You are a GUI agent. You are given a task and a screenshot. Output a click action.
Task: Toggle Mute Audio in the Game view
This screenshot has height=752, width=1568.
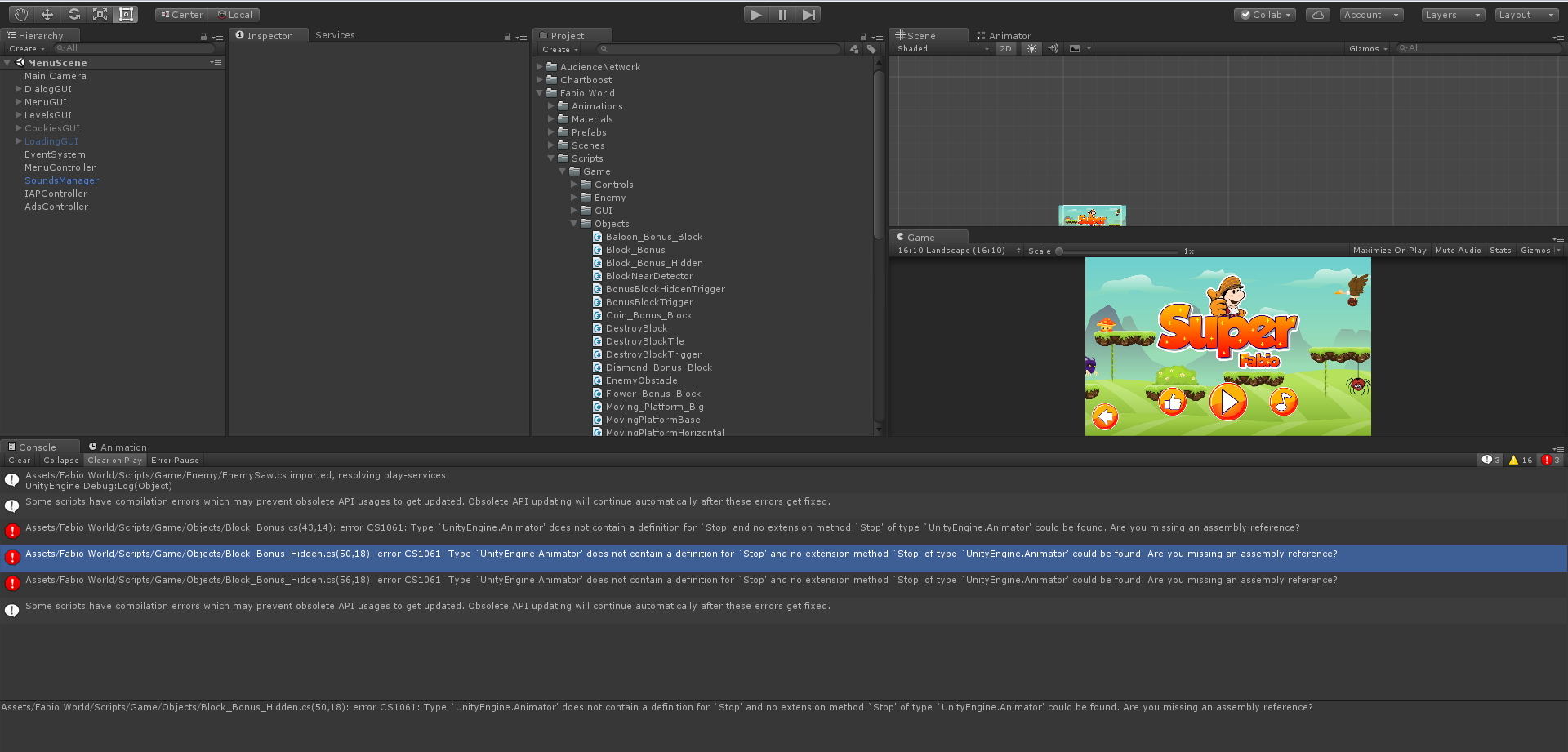(x=1458, y=250)
